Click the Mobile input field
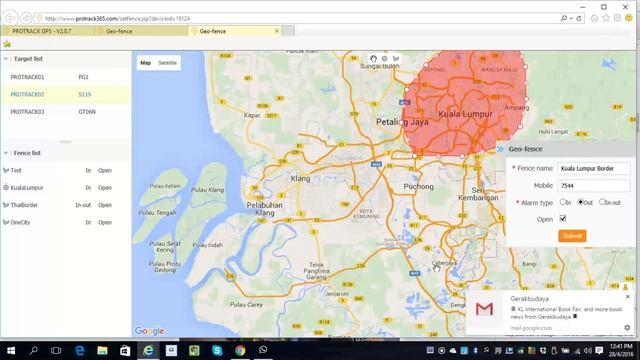 (593, 185)
